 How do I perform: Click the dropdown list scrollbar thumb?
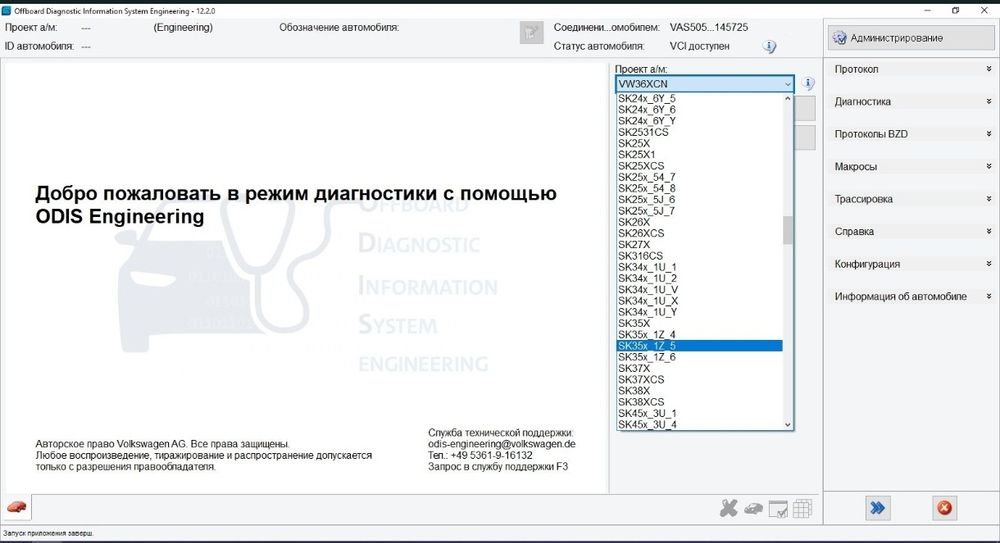point(788,230)
